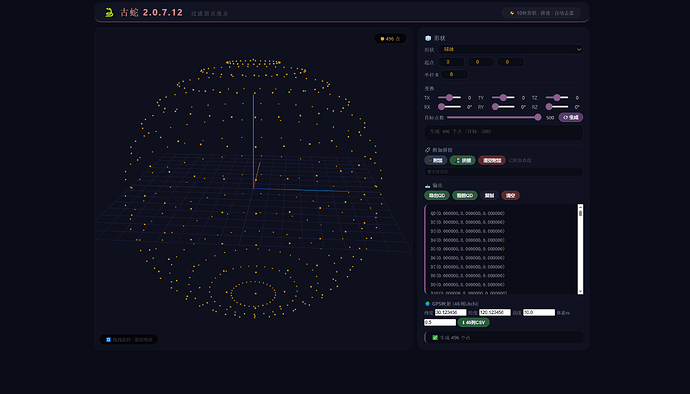Click the orange dot 496 points badge
Viewport: 690px width, 394px height.
(390, 39)
